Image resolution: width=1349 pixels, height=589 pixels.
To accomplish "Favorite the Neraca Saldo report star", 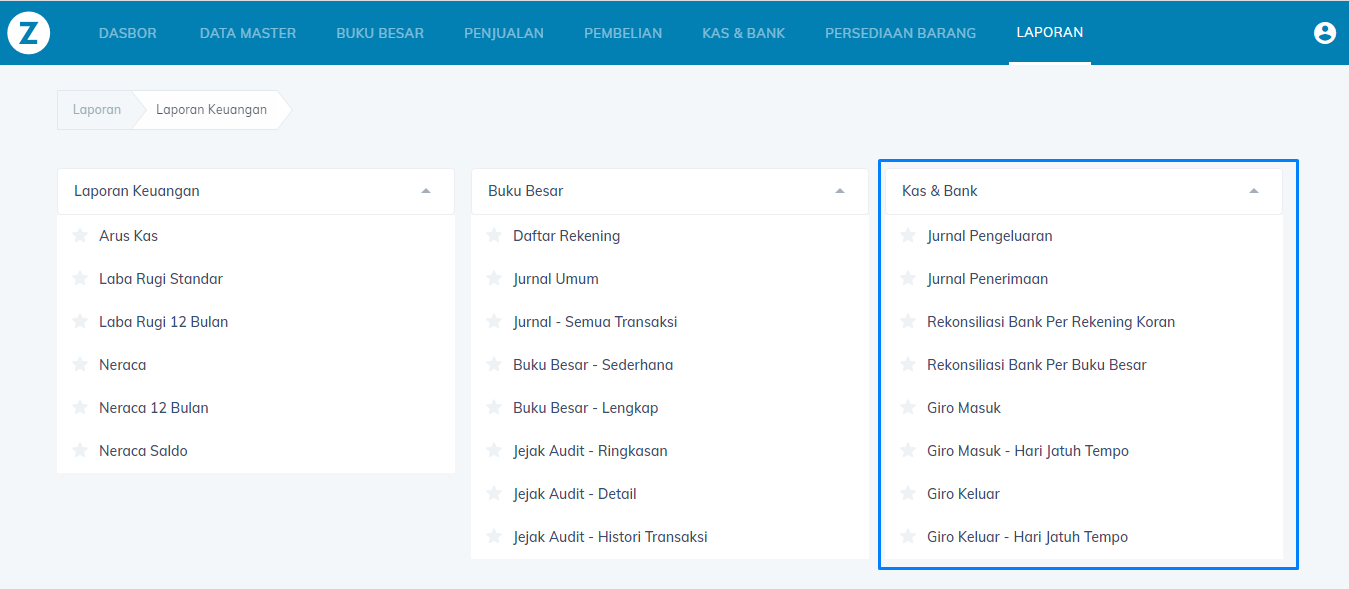I will [80, 450].
